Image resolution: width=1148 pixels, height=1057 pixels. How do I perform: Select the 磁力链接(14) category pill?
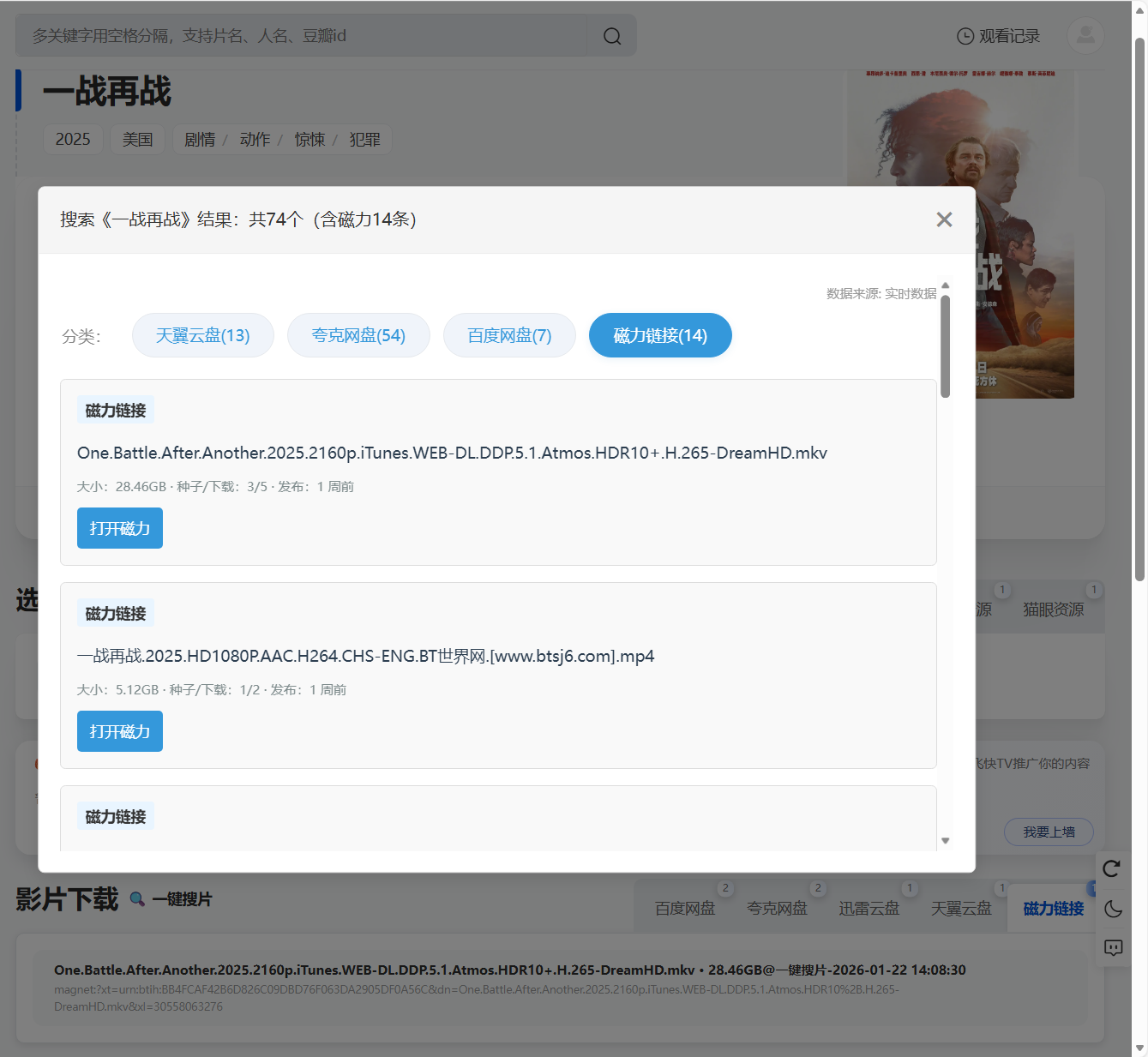click(x=660, y=335)
